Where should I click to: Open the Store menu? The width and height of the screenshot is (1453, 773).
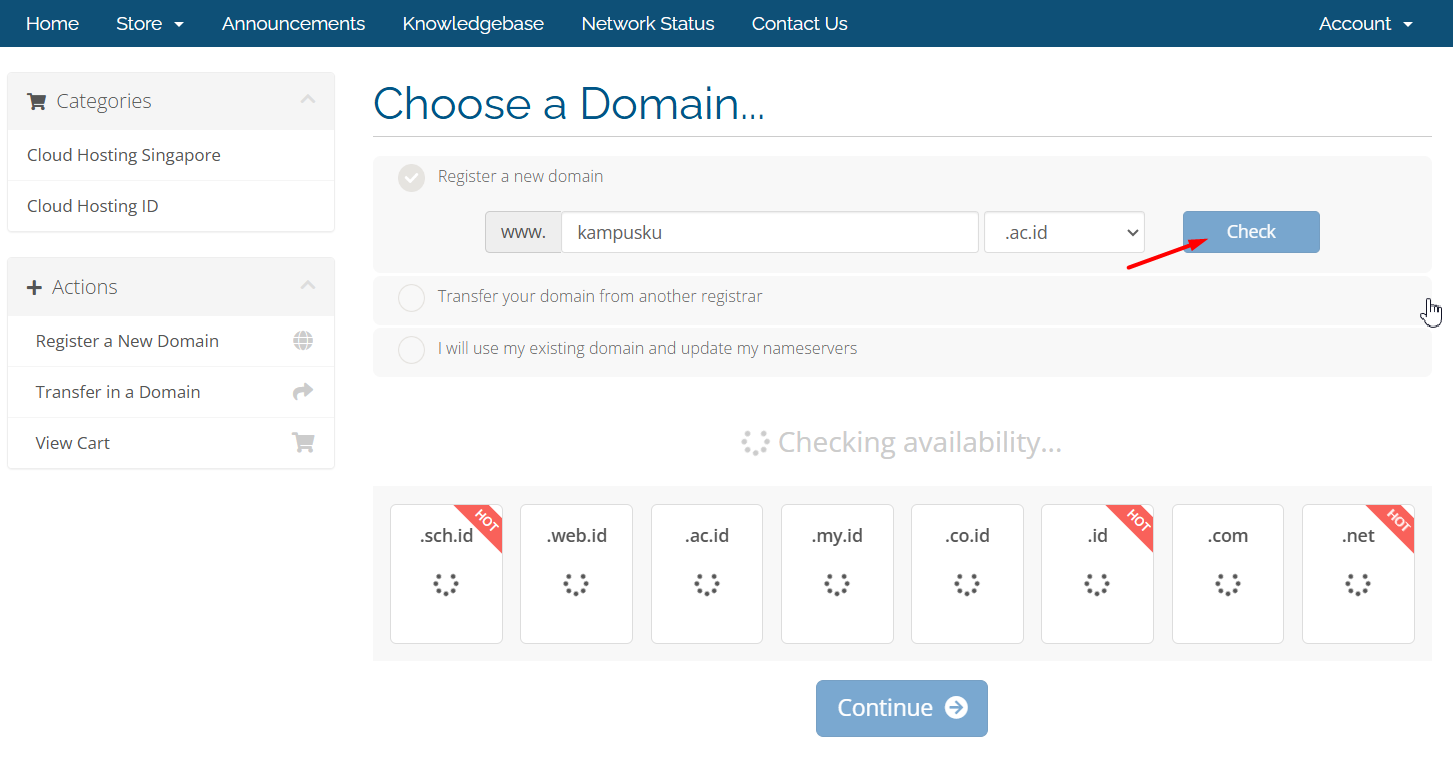(150, 24)
